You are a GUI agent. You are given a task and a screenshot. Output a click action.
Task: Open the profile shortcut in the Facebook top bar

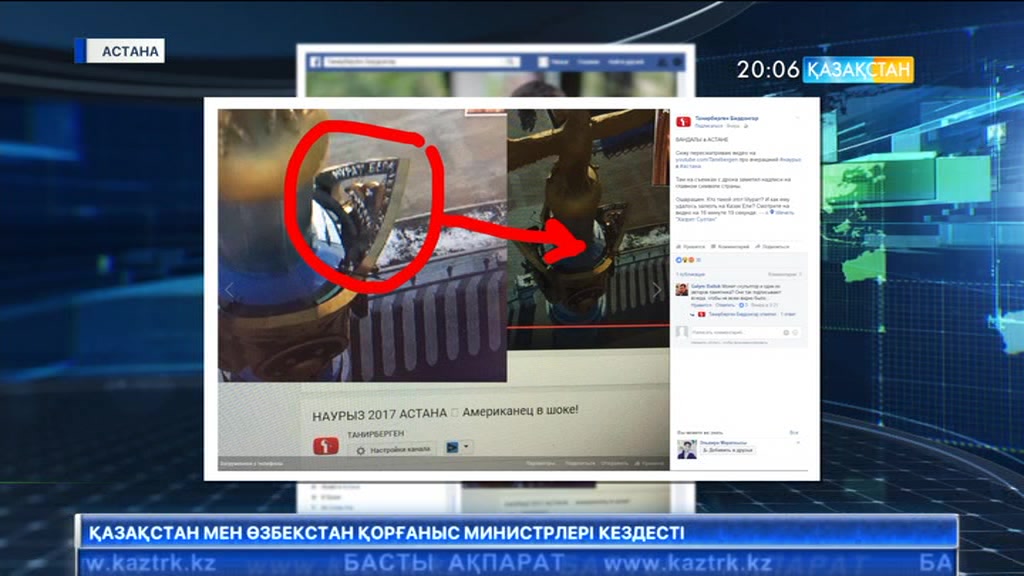click(x=554, y=61)
